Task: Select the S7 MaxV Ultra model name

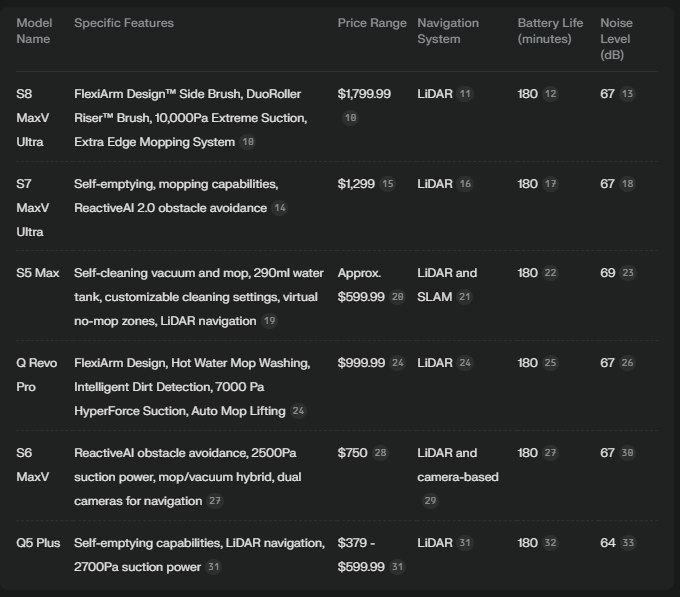Action: tap(33, 208)
